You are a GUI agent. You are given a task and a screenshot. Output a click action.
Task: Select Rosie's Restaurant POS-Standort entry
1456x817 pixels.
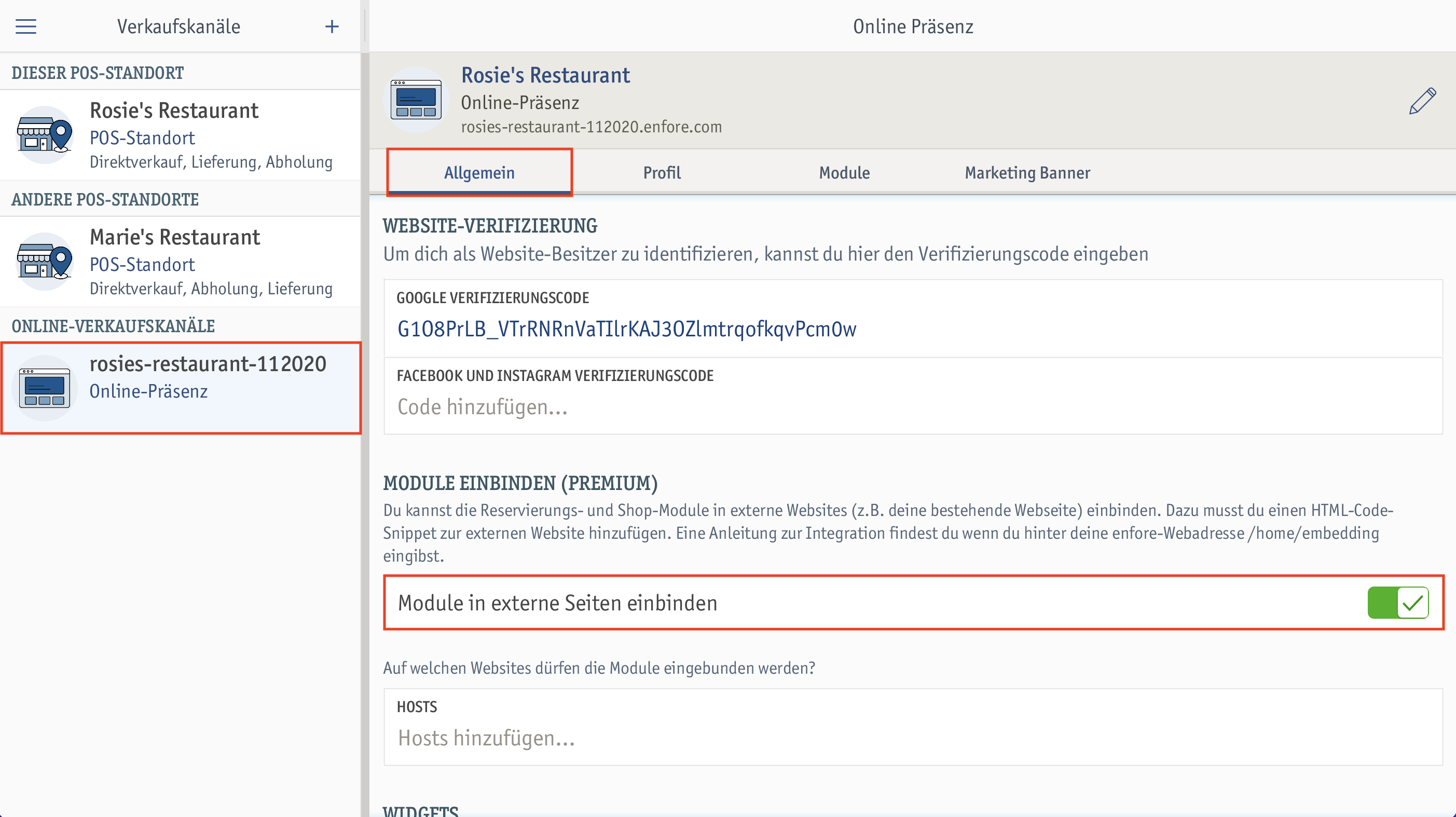pyautogui.click(x=180, y=135)
